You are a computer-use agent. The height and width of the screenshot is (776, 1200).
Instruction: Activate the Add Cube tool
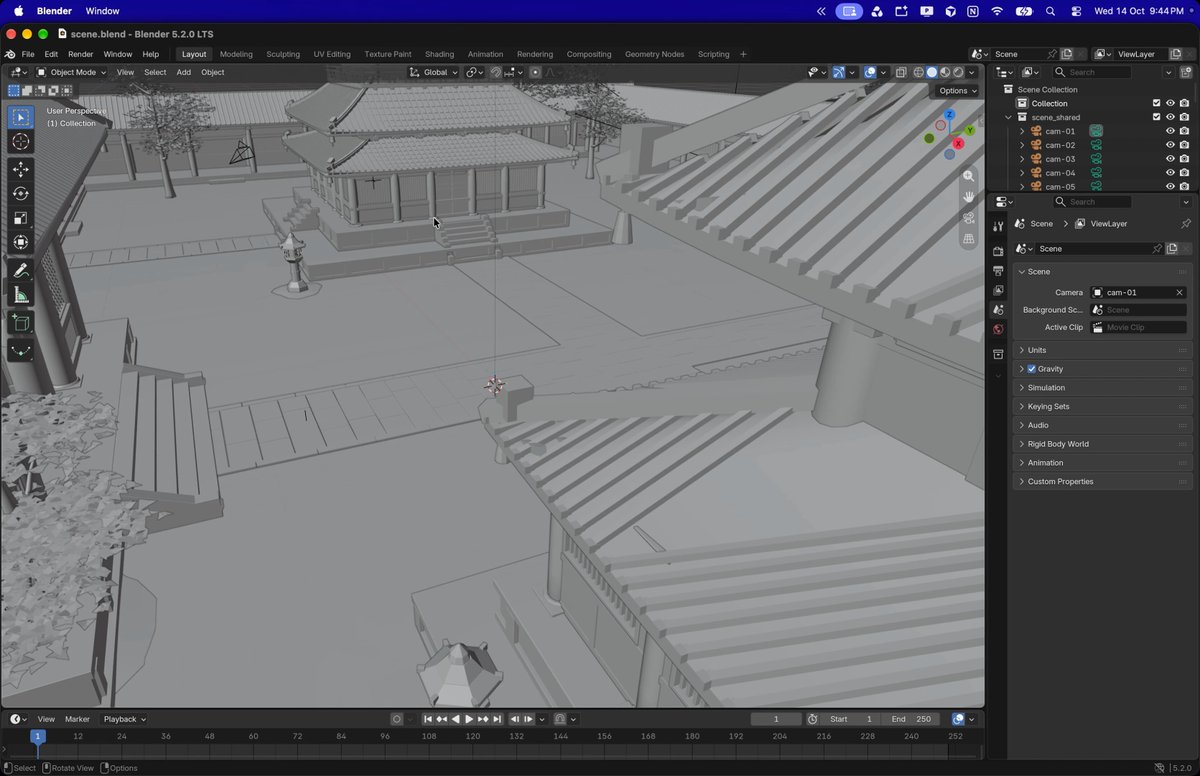click(21, 323)
